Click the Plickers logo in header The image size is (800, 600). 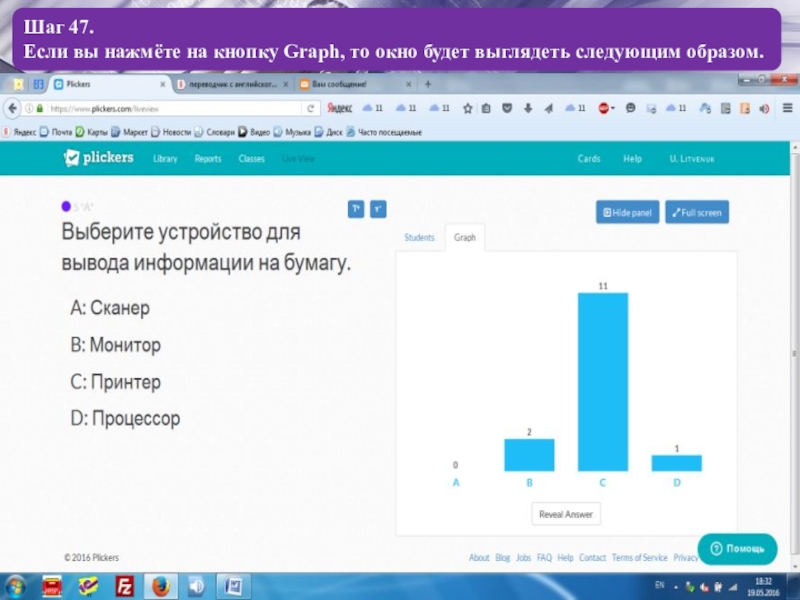coord(99,158)
